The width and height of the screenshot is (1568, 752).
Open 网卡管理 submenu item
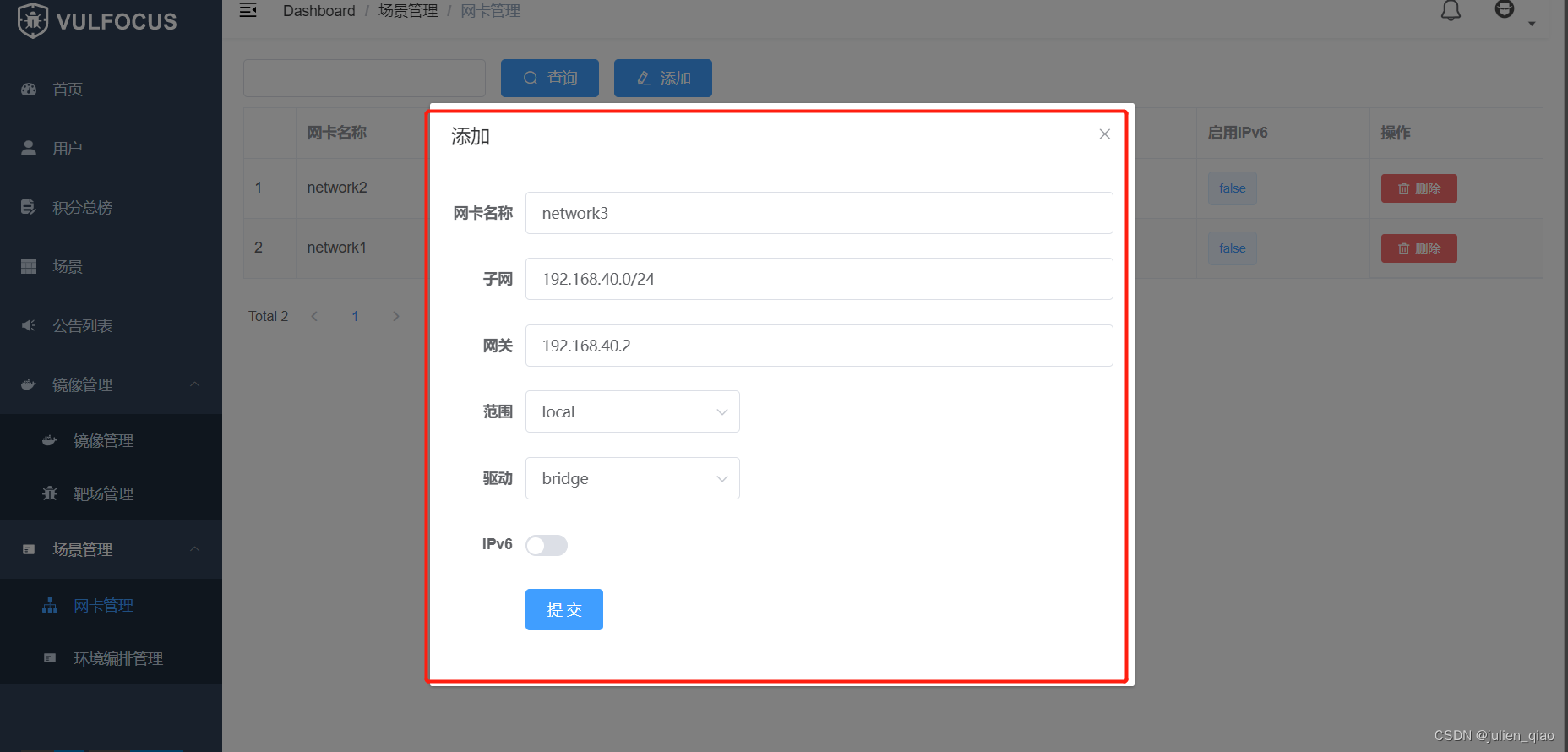point(111,606)
